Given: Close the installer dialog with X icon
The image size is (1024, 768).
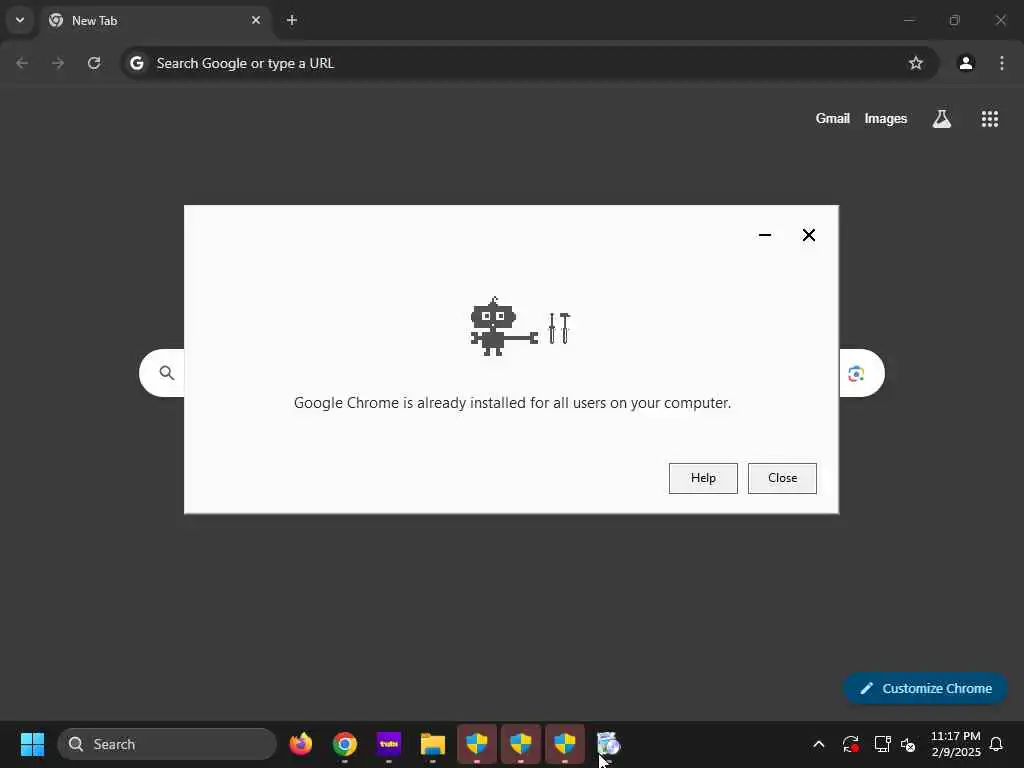Looking at the screenshot, I should (x=808, y=235).
